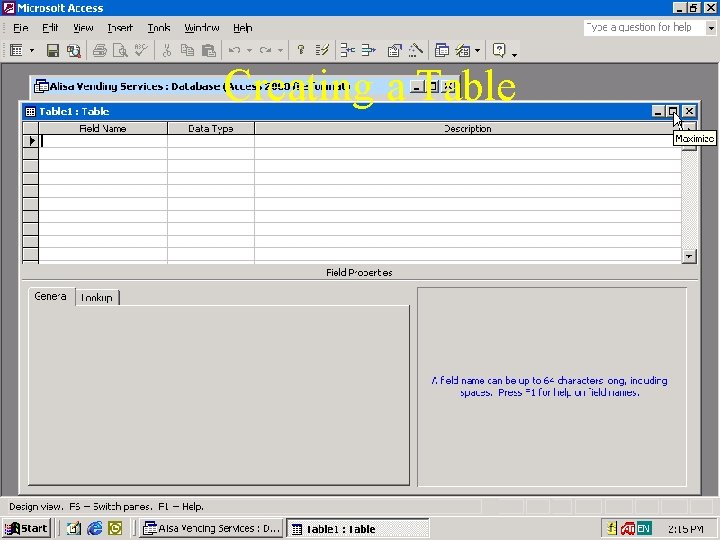Click the 2:15 PM system clock

pos(686,529)
